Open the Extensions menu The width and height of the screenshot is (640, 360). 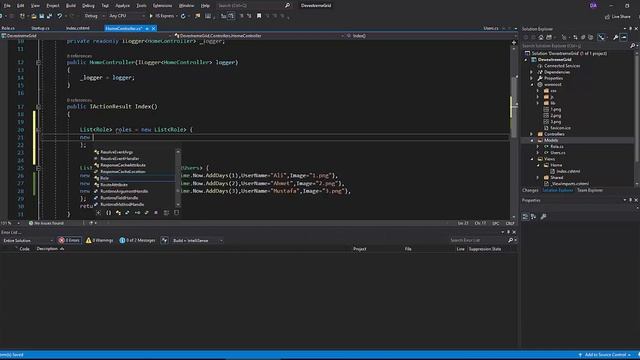tap(162, 6)
